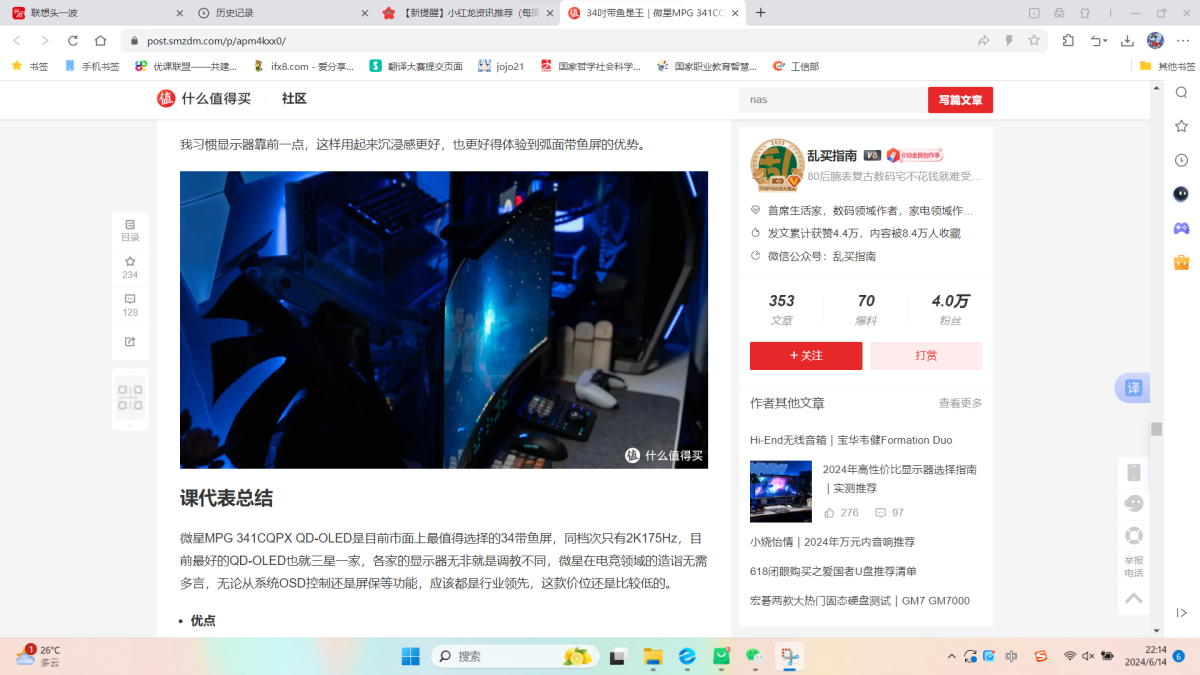Open the 小烧怡情 万元内音响推荐 article
Screen dimensions: 1200x675
coord(832,542)
